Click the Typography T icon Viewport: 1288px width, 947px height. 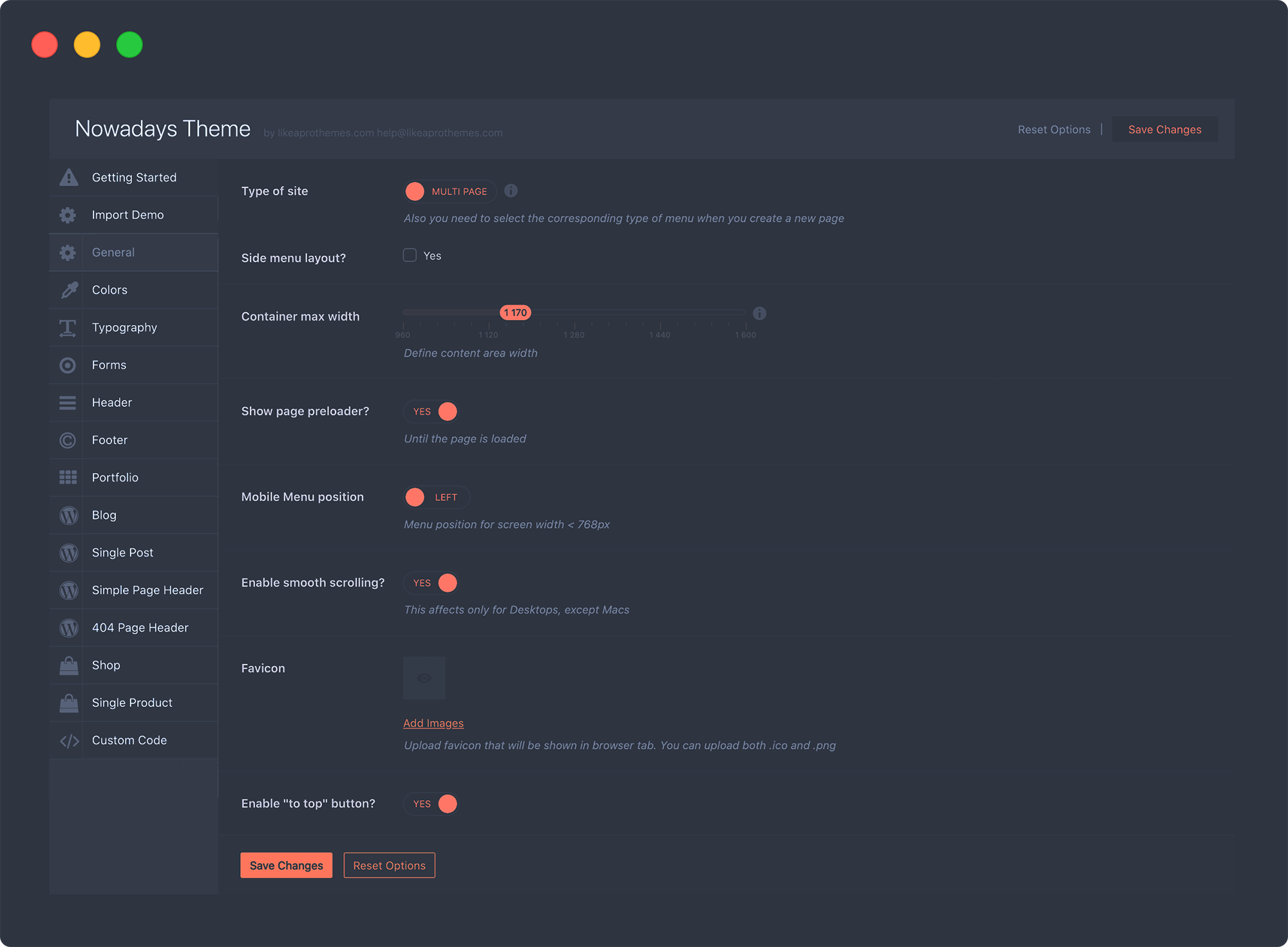click(x=68, y=328)
